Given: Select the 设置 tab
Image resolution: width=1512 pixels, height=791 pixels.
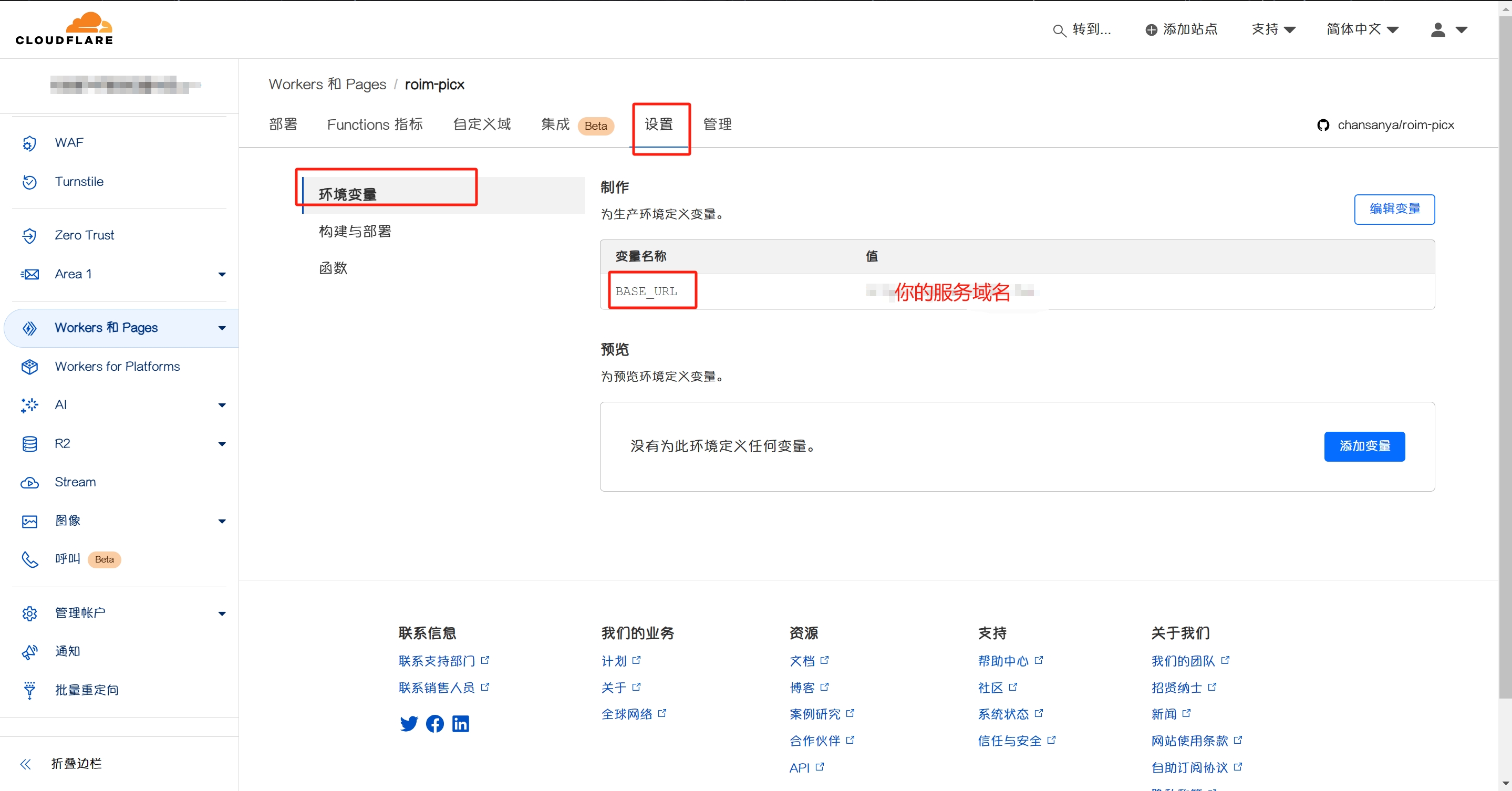Looking at the screenshot, I should 659,124.
